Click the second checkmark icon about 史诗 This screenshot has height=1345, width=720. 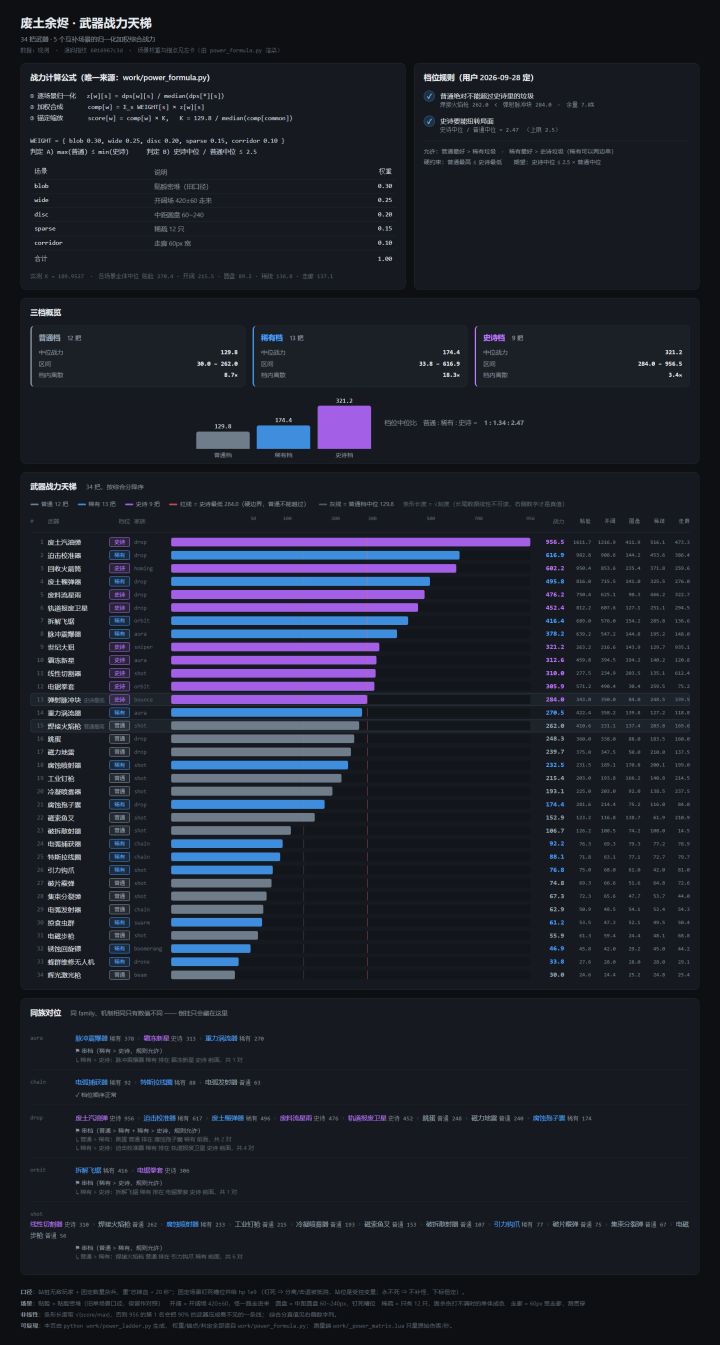point(429,124)
